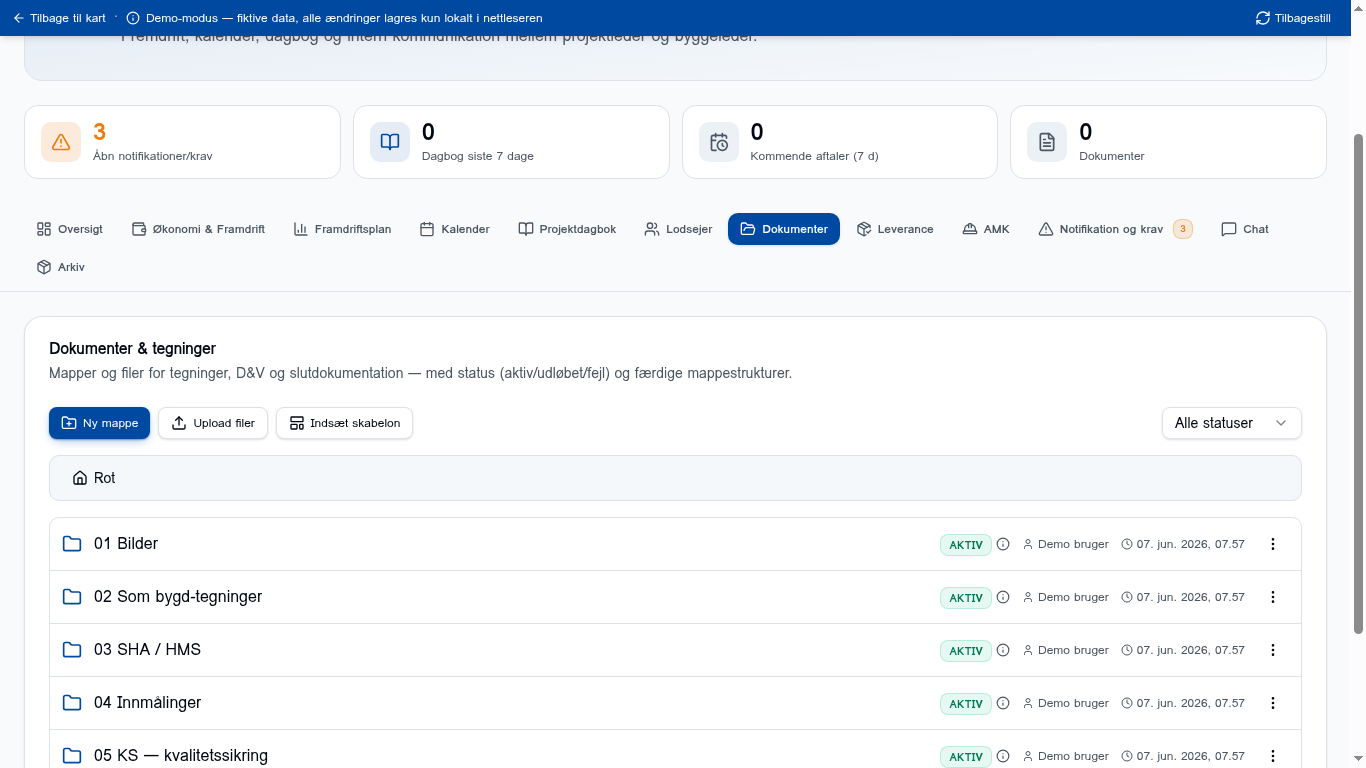Show status info for 04 Innmålinger
The width and height of the screenshot is (1366, 768).
[1003, 704]
